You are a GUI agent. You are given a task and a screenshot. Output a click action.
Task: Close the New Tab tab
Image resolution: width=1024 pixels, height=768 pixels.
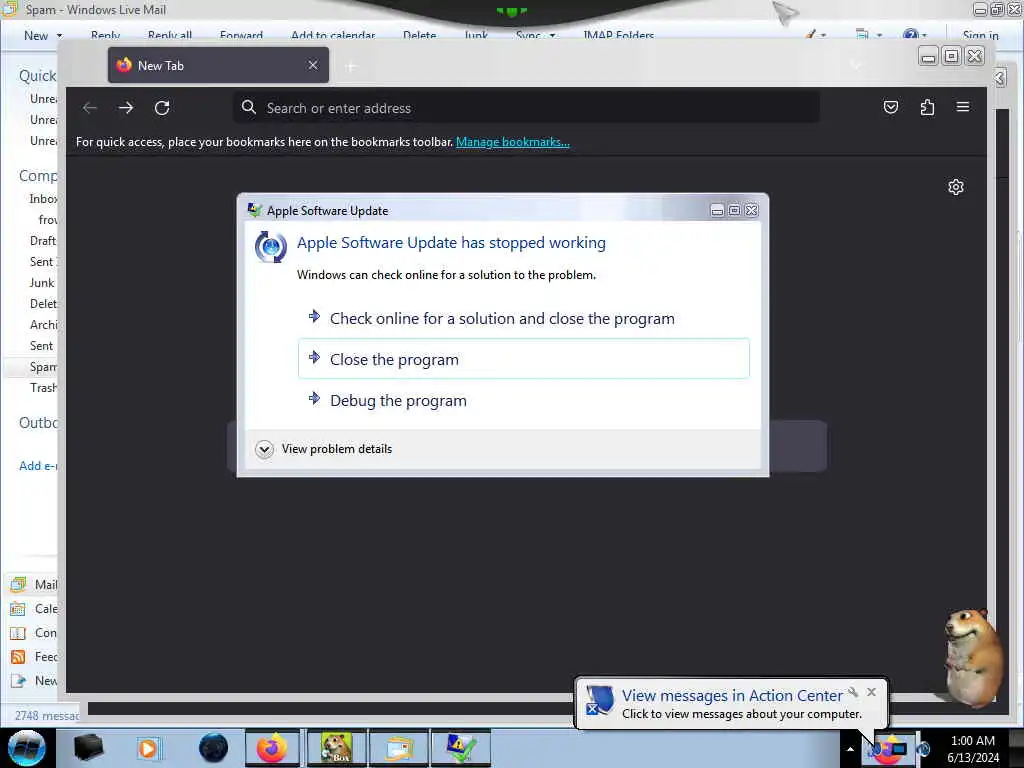click(313, 65)
